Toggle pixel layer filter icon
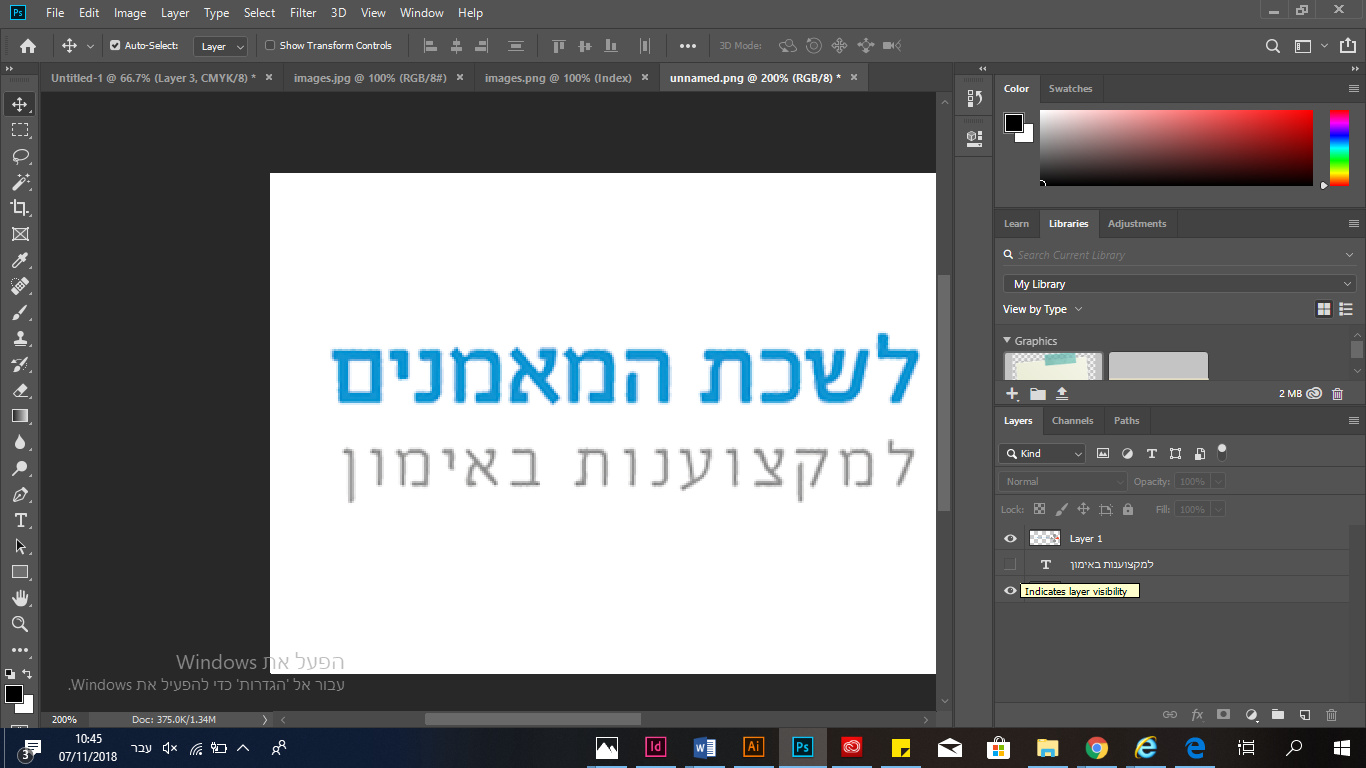 tap(1103, 454)
